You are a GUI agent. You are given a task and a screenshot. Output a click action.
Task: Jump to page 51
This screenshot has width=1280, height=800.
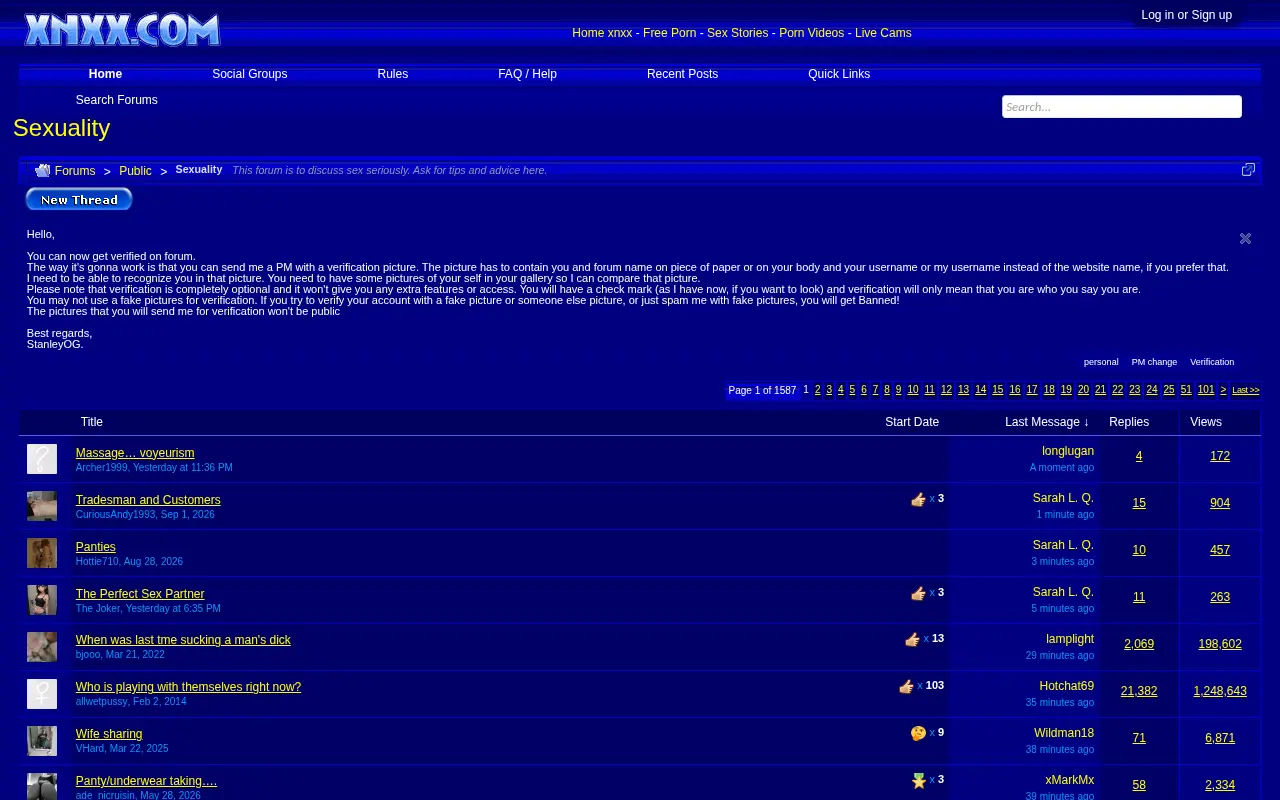pyautogui.click(x=1186, y=390)
